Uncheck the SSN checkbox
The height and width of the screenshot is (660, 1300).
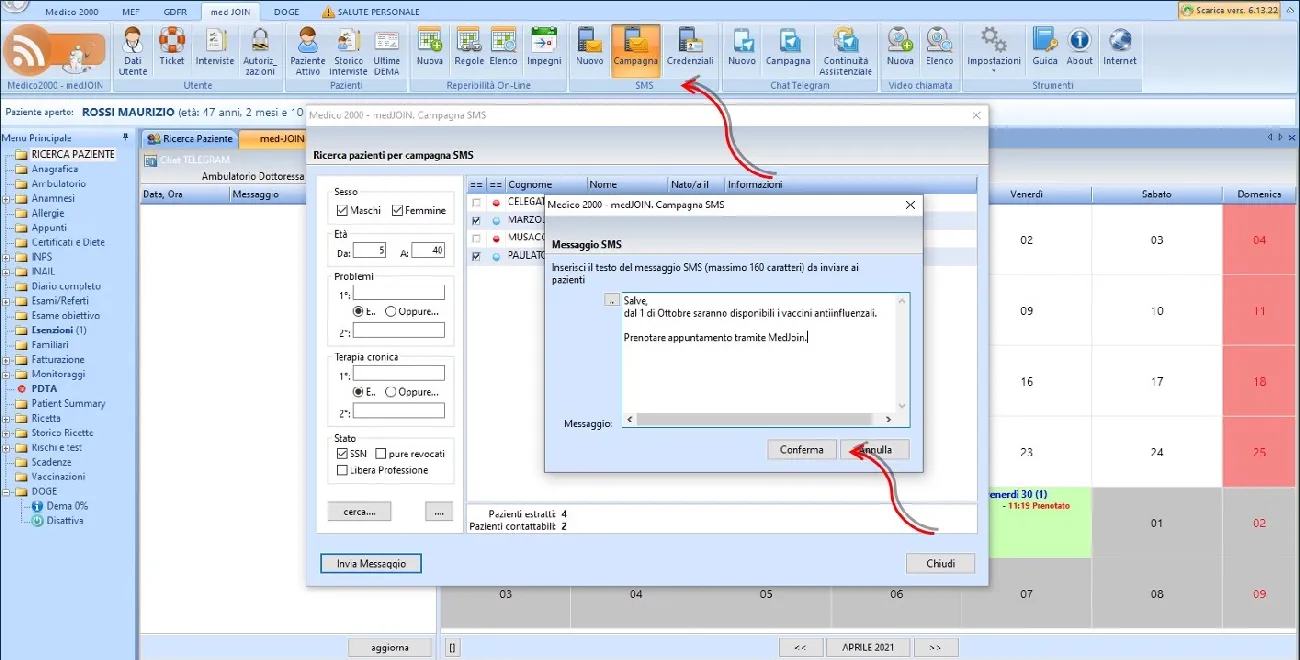click(343, 454)
